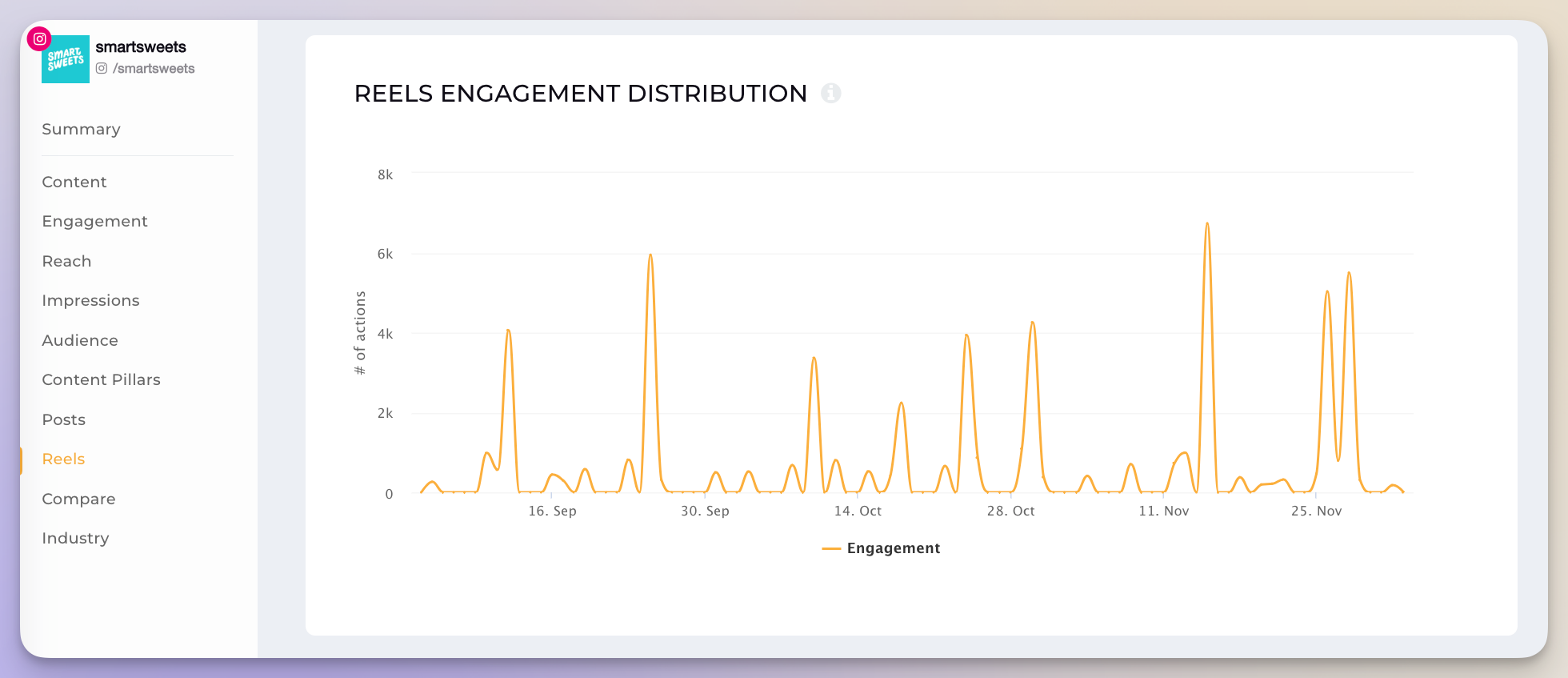Click the Instagram badge icon on profile
This screenshot has width=1568, height=678.
coord(39,38)
